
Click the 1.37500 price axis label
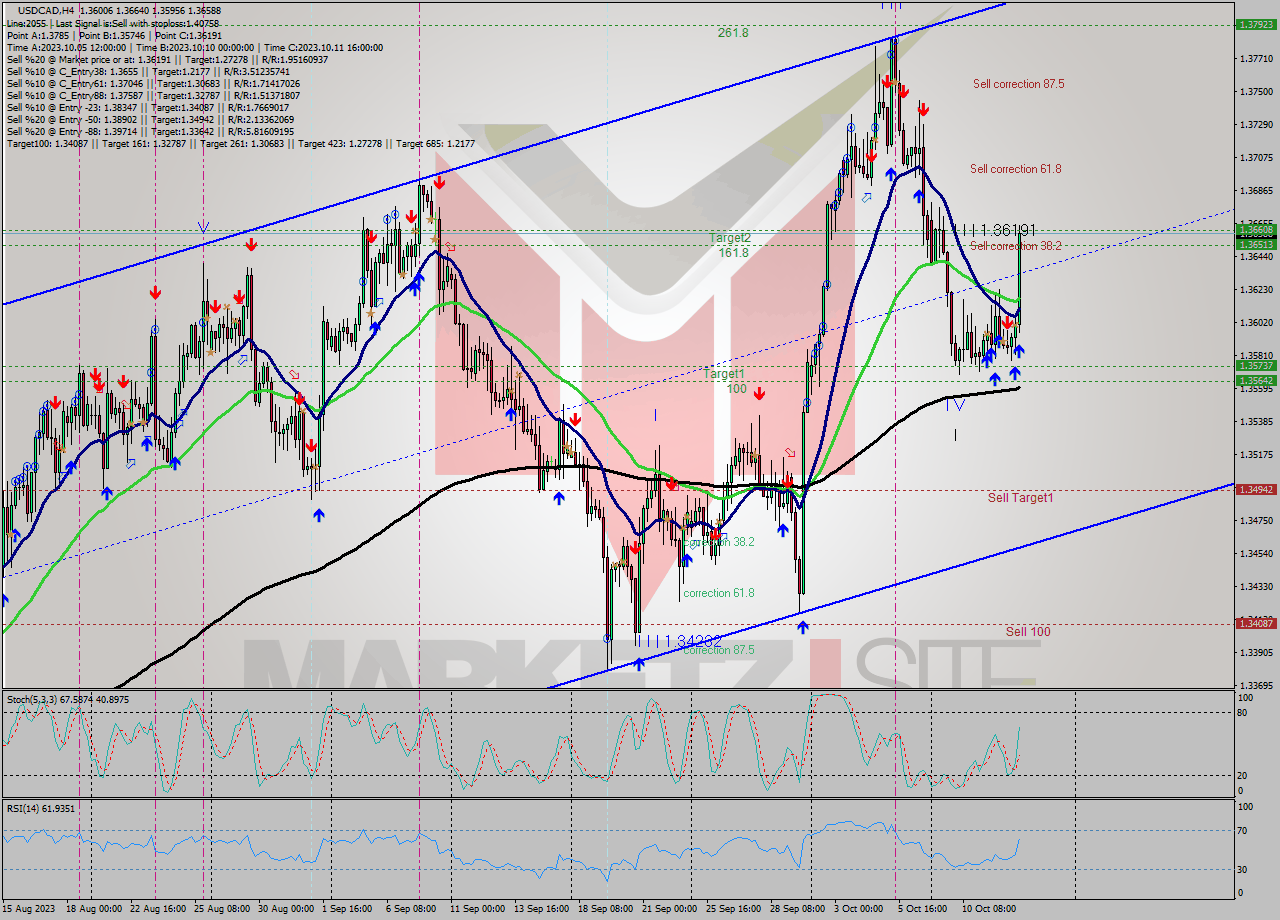pyautogui.click(x=1256, y=92)
